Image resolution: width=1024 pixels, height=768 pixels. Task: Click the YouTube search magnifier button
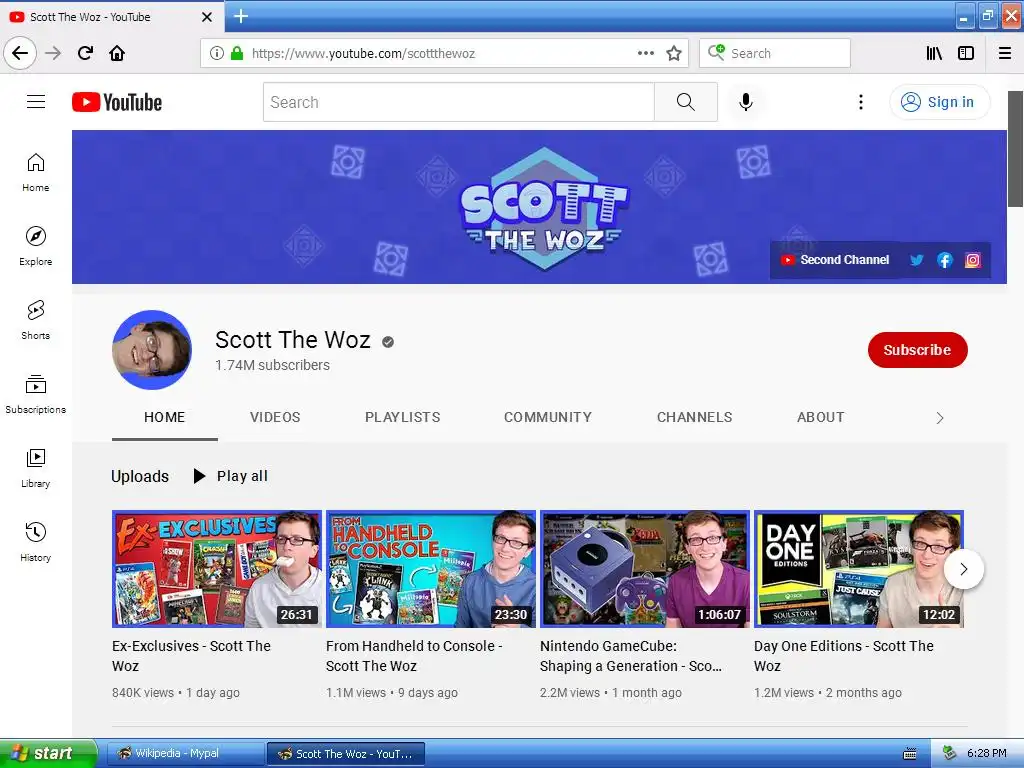[x=686, y=102]
